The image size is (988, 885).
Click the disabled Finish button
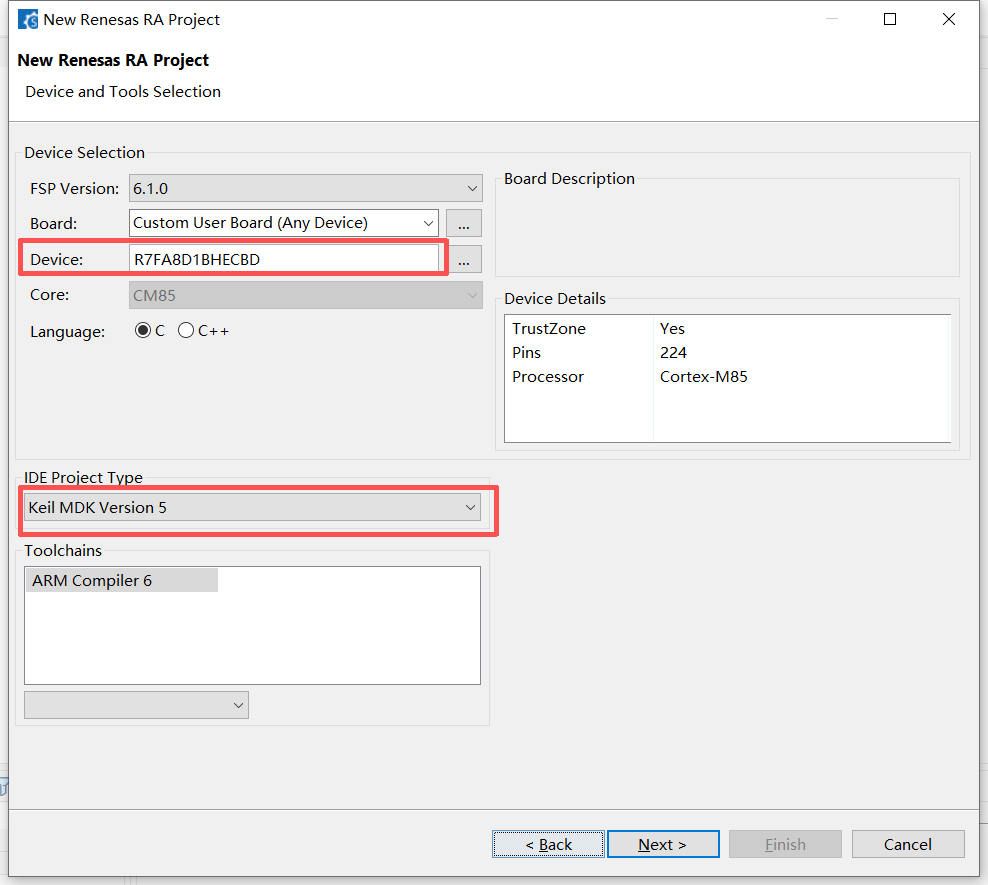tap(785, 844)
